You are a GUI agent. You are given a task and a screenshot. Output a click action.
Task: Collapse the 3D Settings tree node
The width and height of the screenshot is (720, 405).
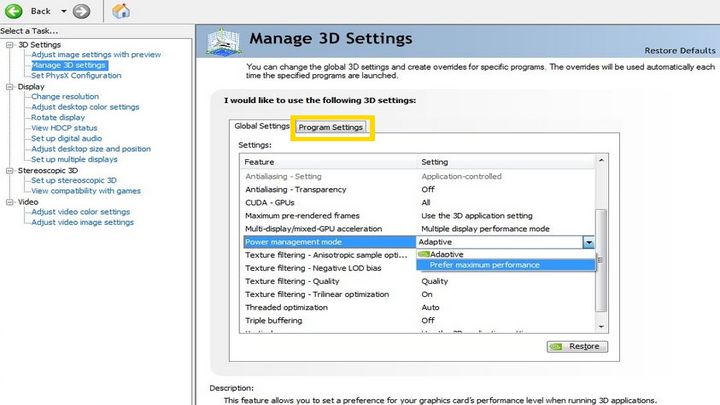coord(9,45)
